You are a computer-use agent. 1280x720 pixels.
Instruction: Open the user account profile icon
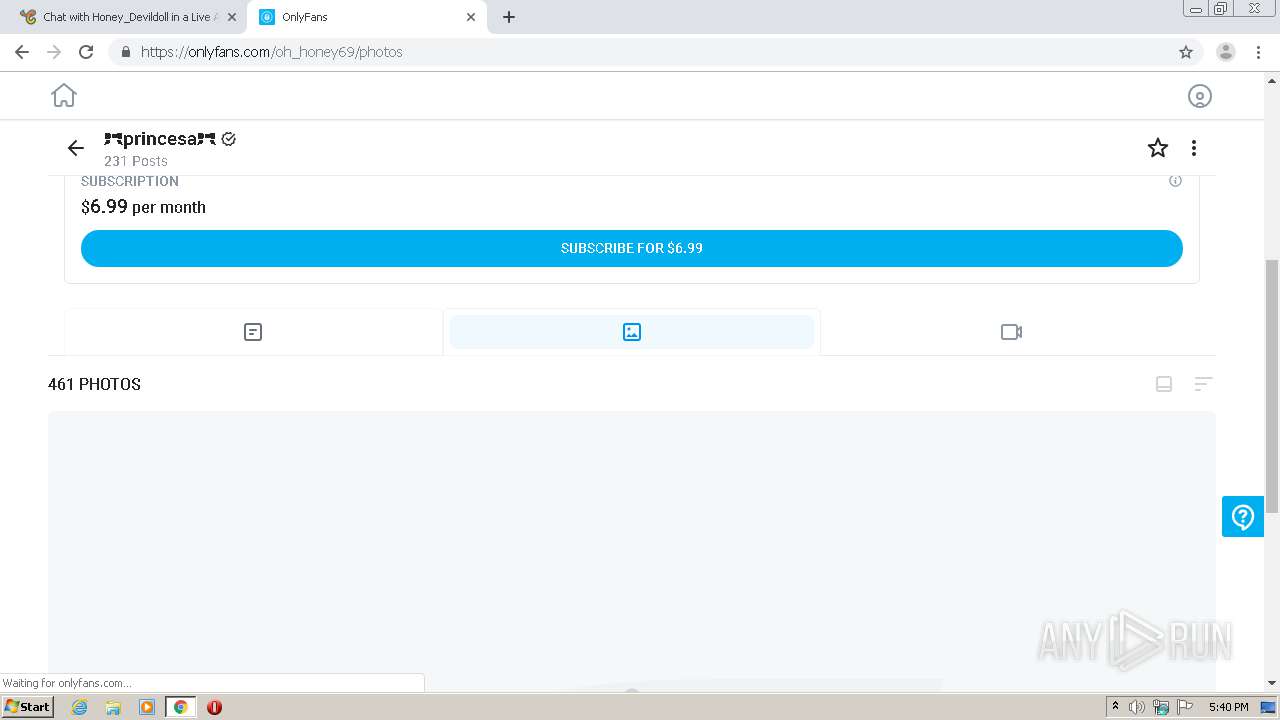[x=1199, y=96]
